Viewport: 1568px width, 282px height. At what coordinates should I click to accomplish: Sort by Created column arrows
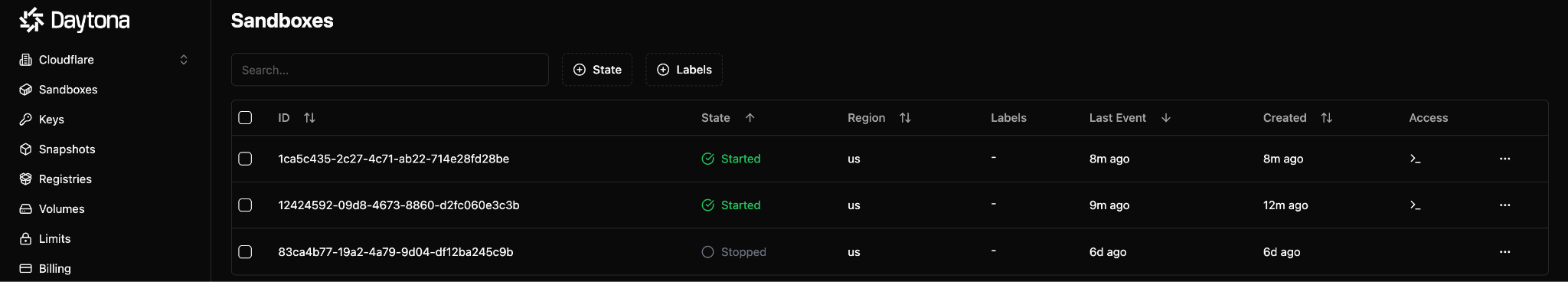click(1327, 118)
